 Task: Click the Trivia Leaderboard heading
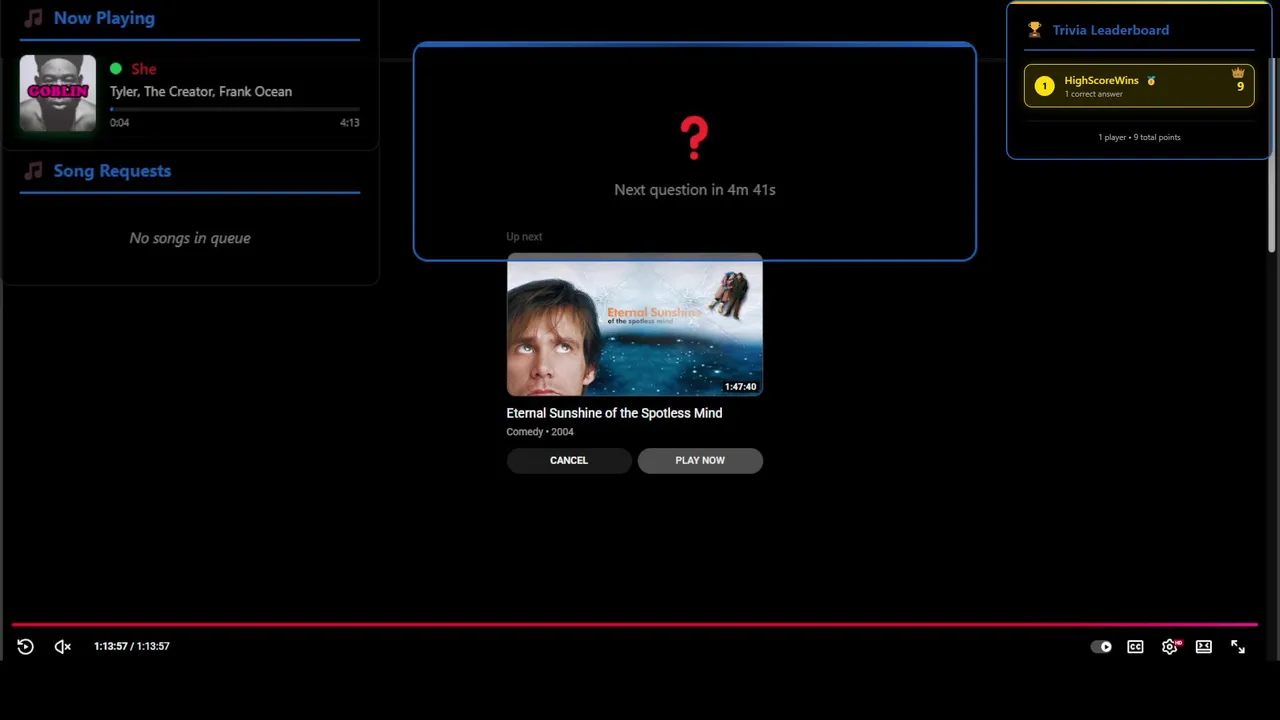1111,30
